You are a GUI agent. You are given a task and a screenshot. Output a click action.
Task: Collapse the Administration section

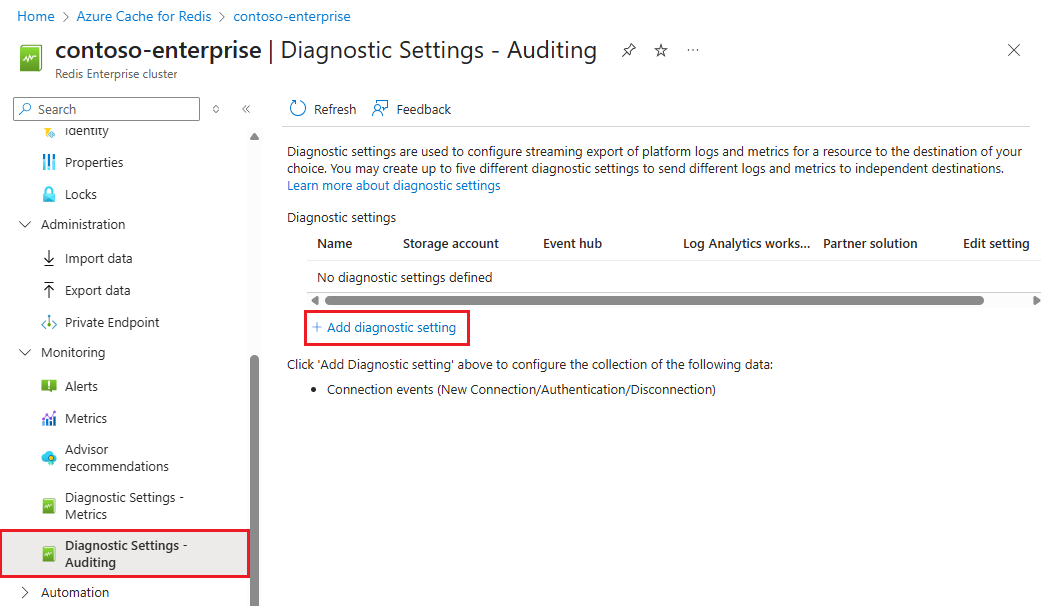pos(25,224)
